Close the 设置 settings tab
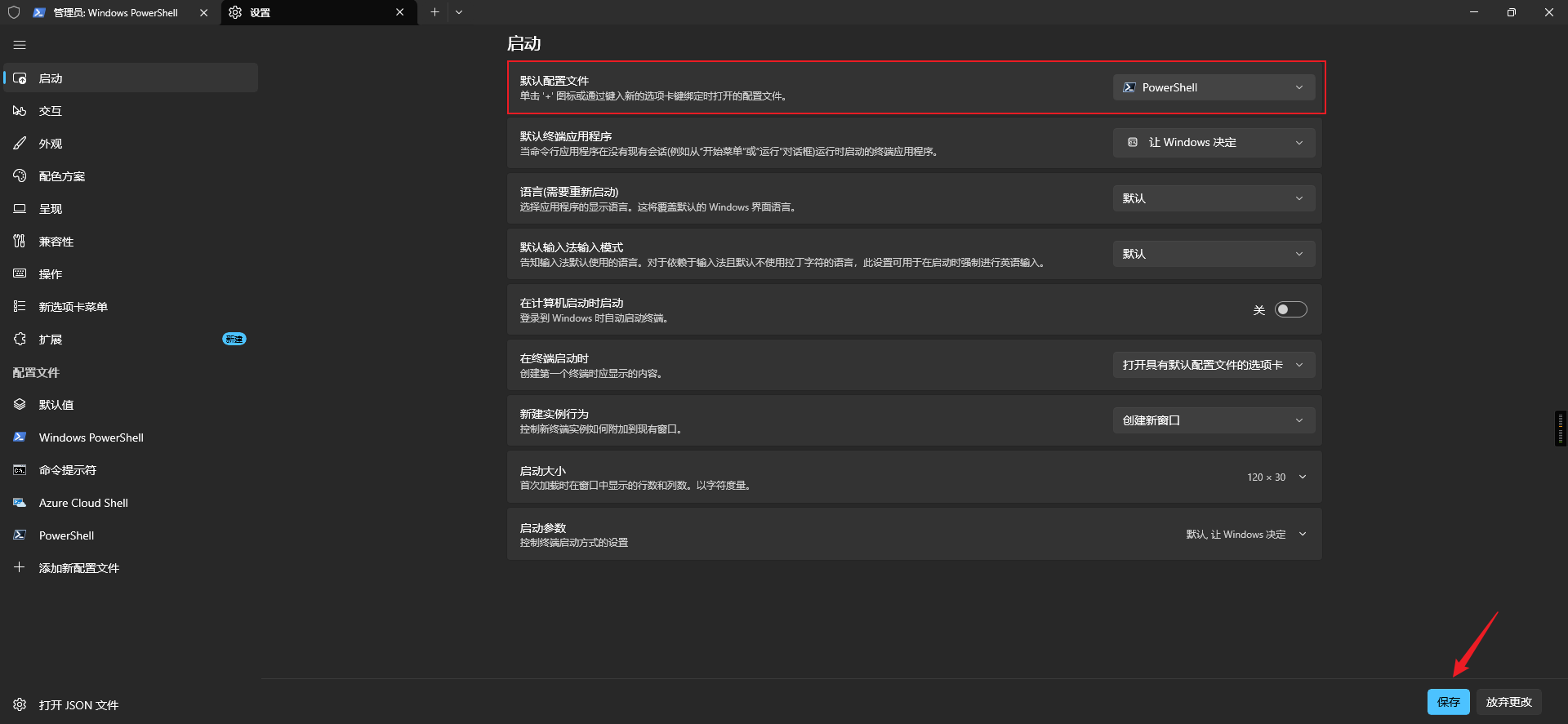The width and height of the screenshot is (1568, 724). pyautogui.click(x=399, y=12)
